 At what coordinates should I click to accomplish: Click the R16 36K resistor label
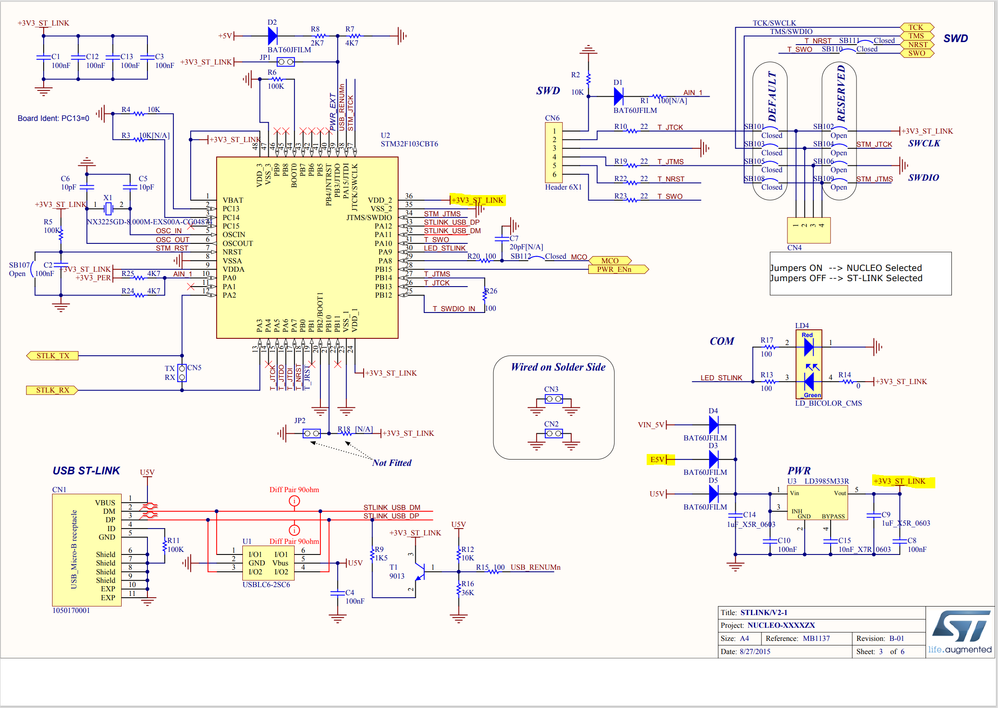[x=467, y=588]
